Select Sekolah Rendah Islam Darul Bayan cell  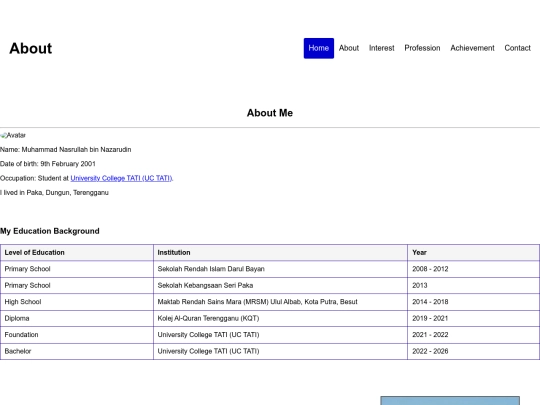(280, 269)
